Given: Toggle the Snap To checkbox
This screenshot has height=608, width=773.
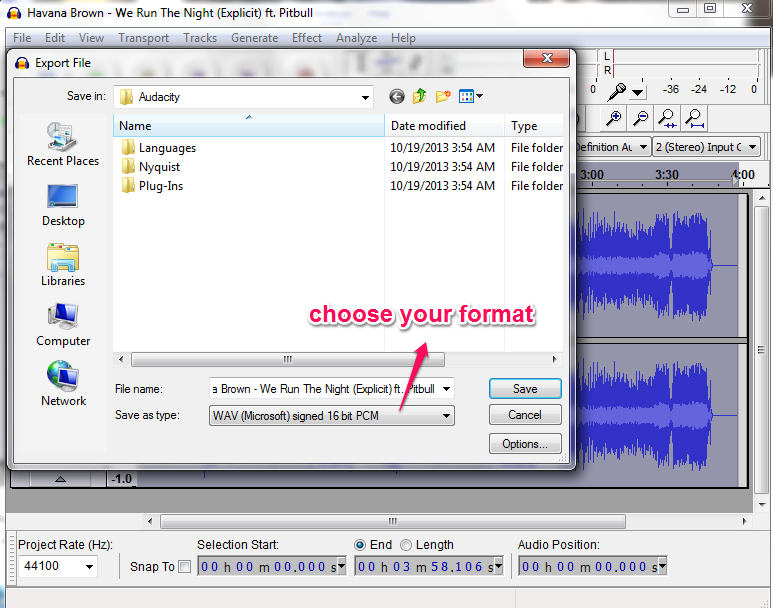Looking at the screenshot, I should [184, 567].
